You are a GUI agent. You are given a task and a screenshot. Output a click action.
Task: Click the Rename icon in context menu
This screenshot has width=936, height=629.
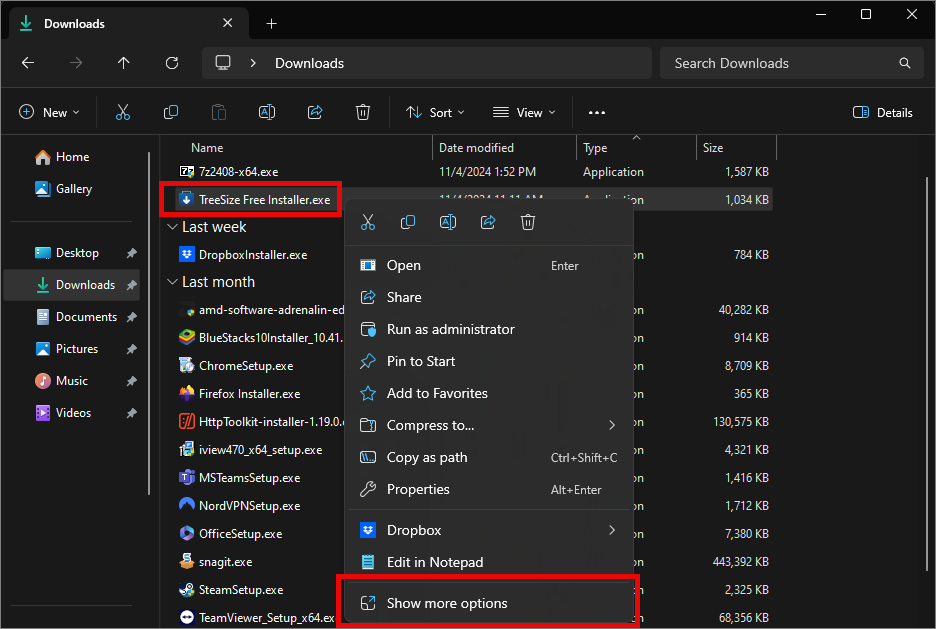(448, 222)
